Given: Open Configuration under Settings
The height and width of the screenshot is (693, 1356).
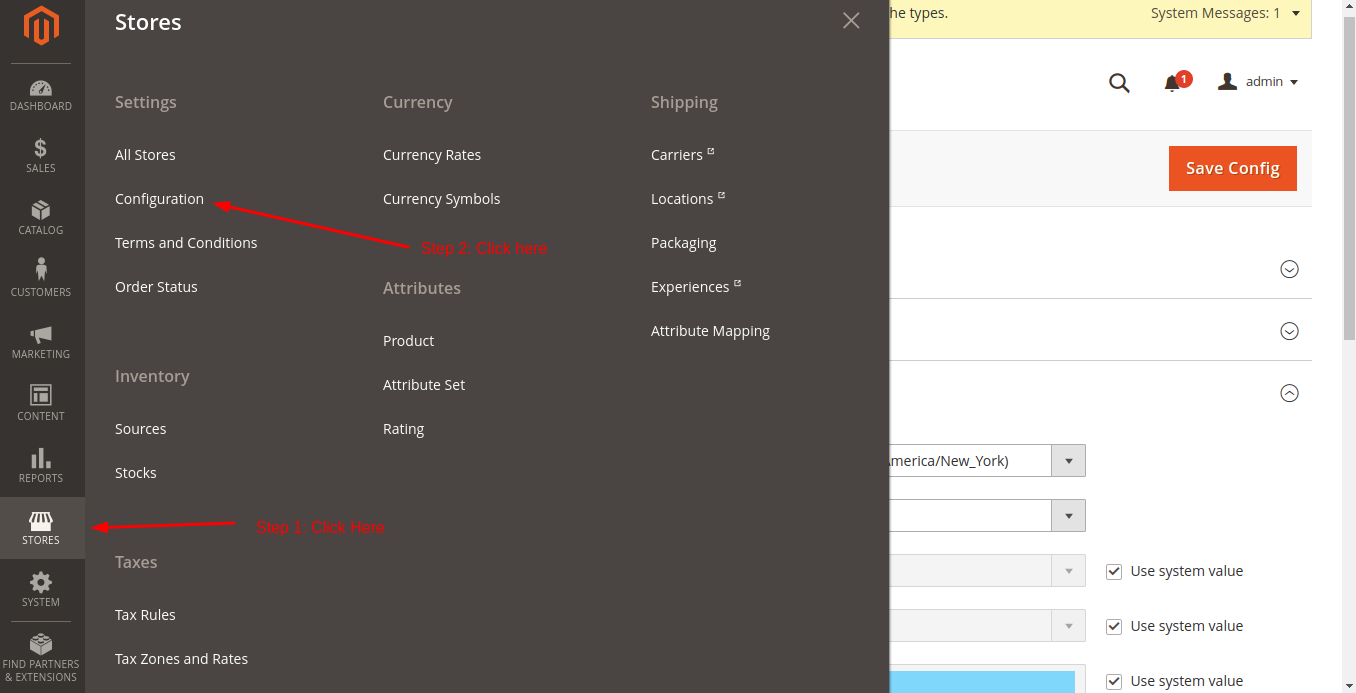Looking at the screenshot, I should (159, 199).
